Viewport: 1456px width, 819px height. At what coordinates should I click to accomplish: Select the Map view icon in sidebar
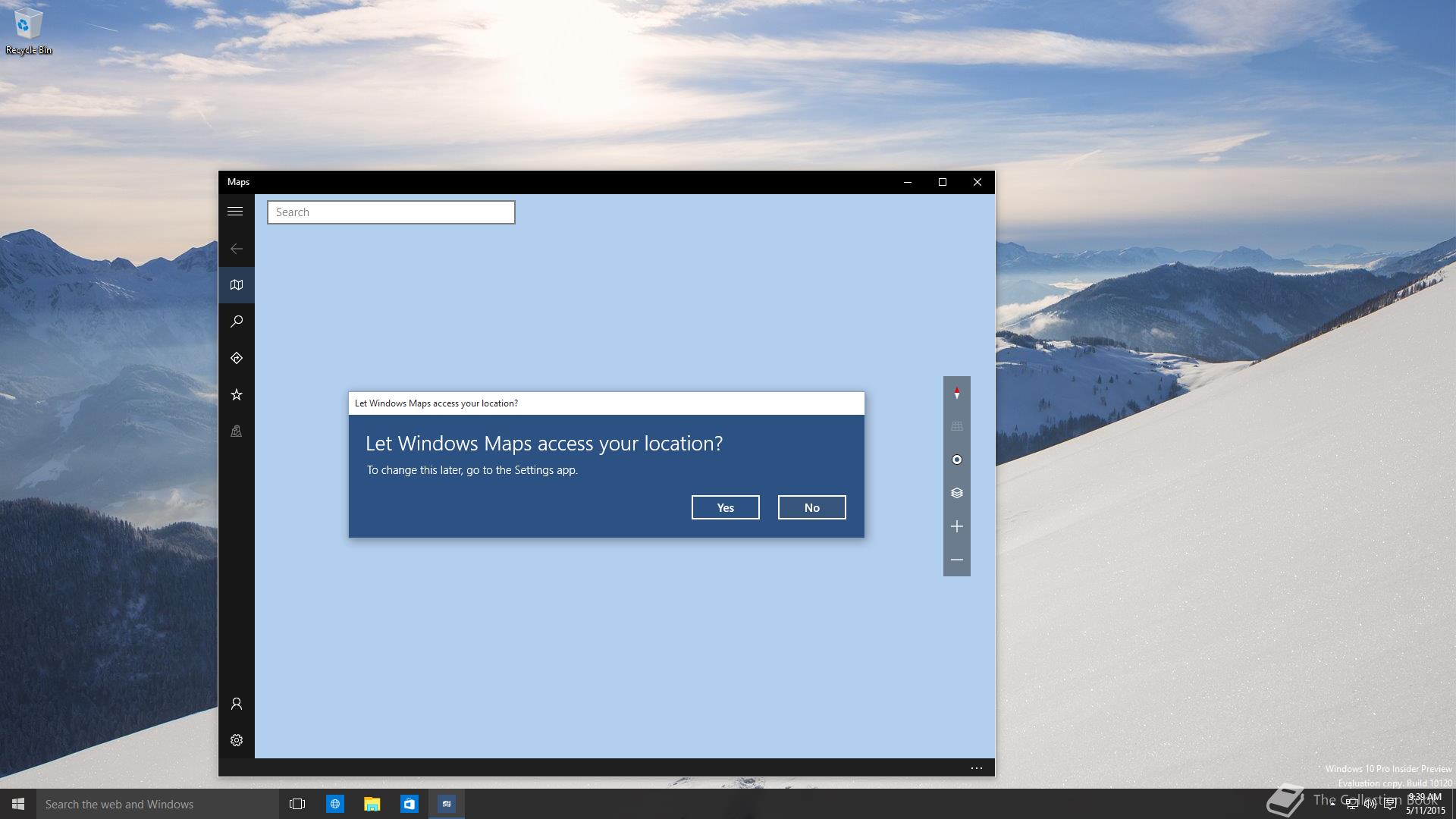click(237, 285)
